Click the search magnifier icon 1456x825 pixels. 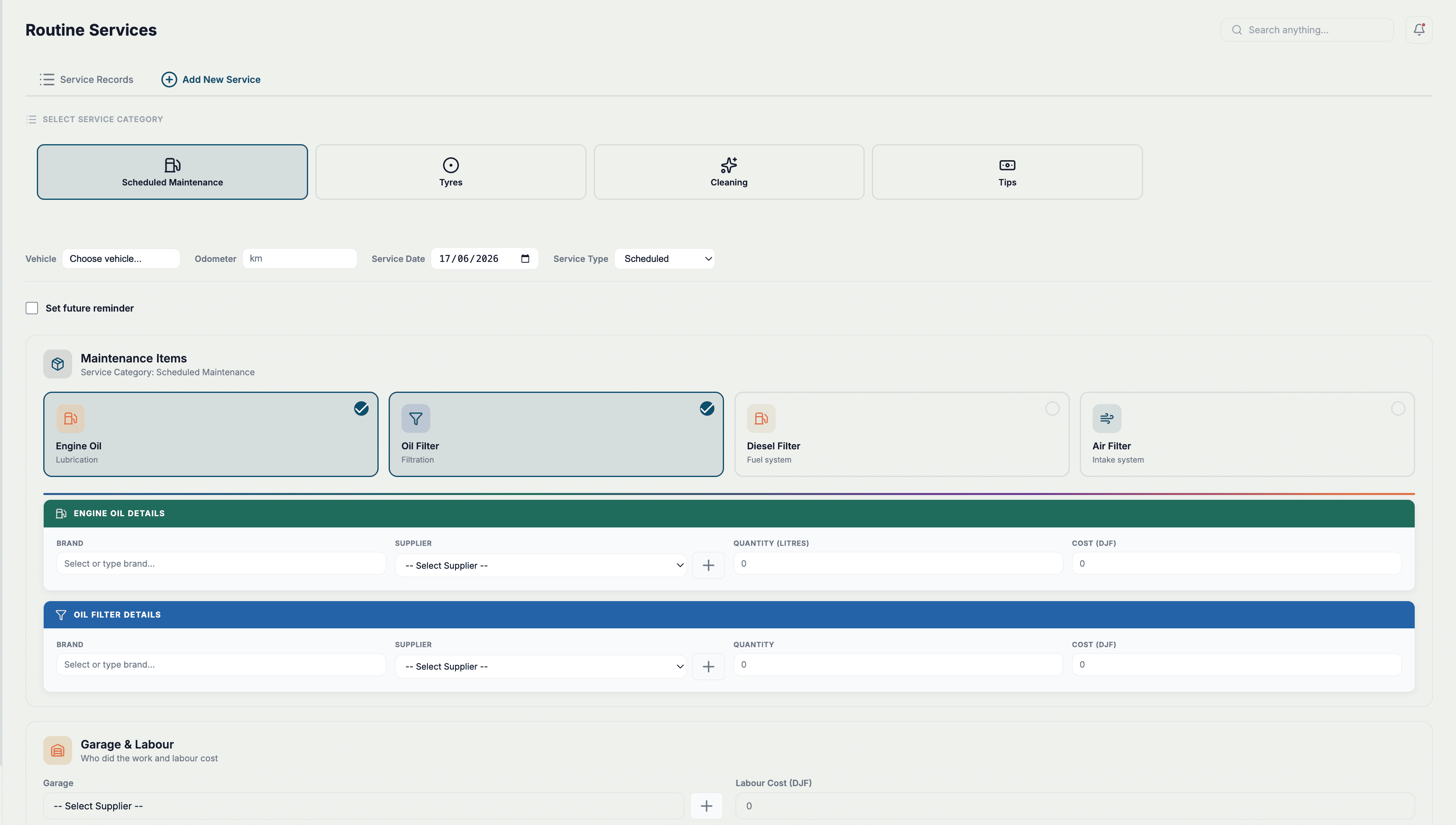pos(1237,30)
